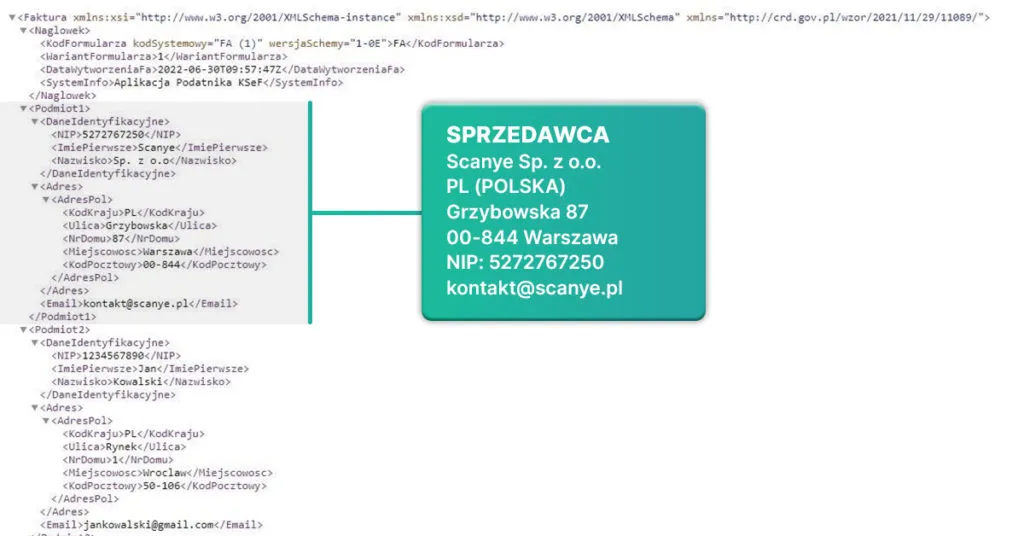Select the KodPocztowy 00-844 XML line
The height and width of the screenshot is (536, 1024).
pos(165,265)
